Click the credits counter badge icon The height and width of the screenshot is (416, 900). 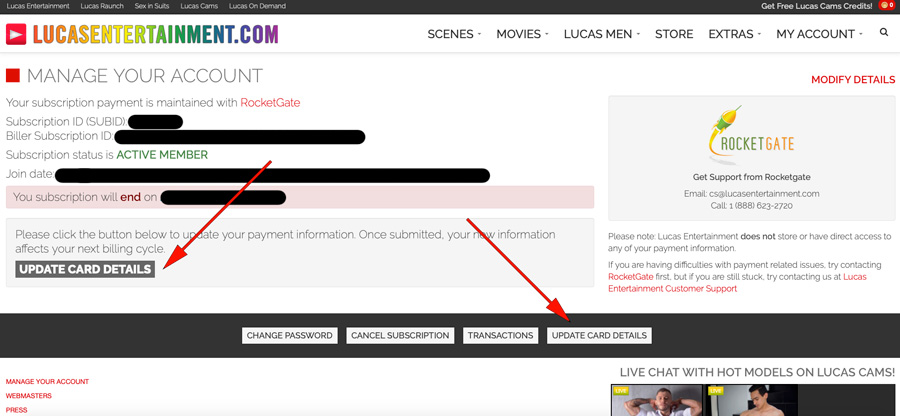tap(886, 6)
